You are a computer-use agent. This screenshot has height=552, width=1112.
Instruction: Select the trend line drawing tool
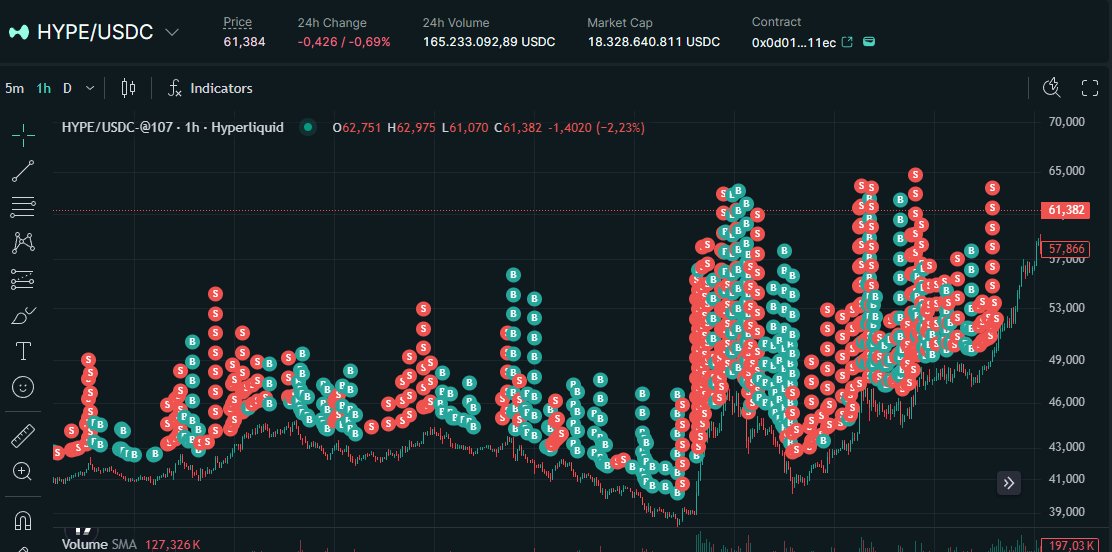coord(23,171)
